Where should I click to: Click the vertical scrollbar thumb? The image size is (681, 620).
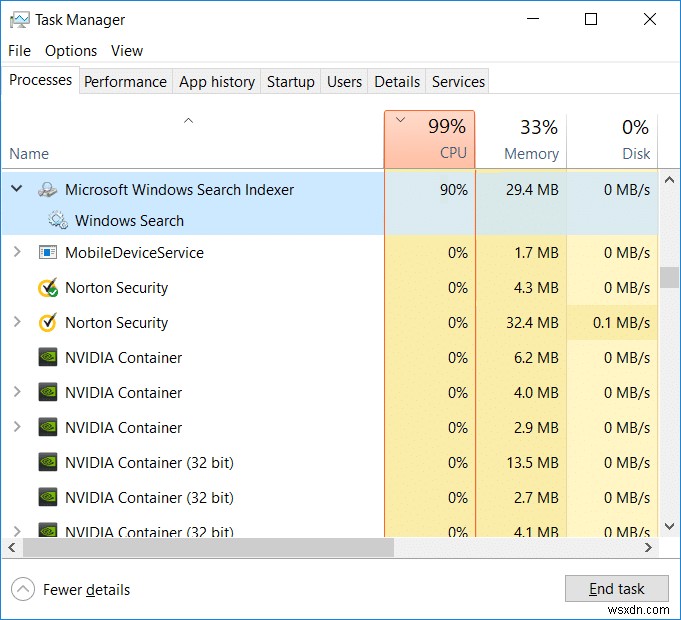669,277
